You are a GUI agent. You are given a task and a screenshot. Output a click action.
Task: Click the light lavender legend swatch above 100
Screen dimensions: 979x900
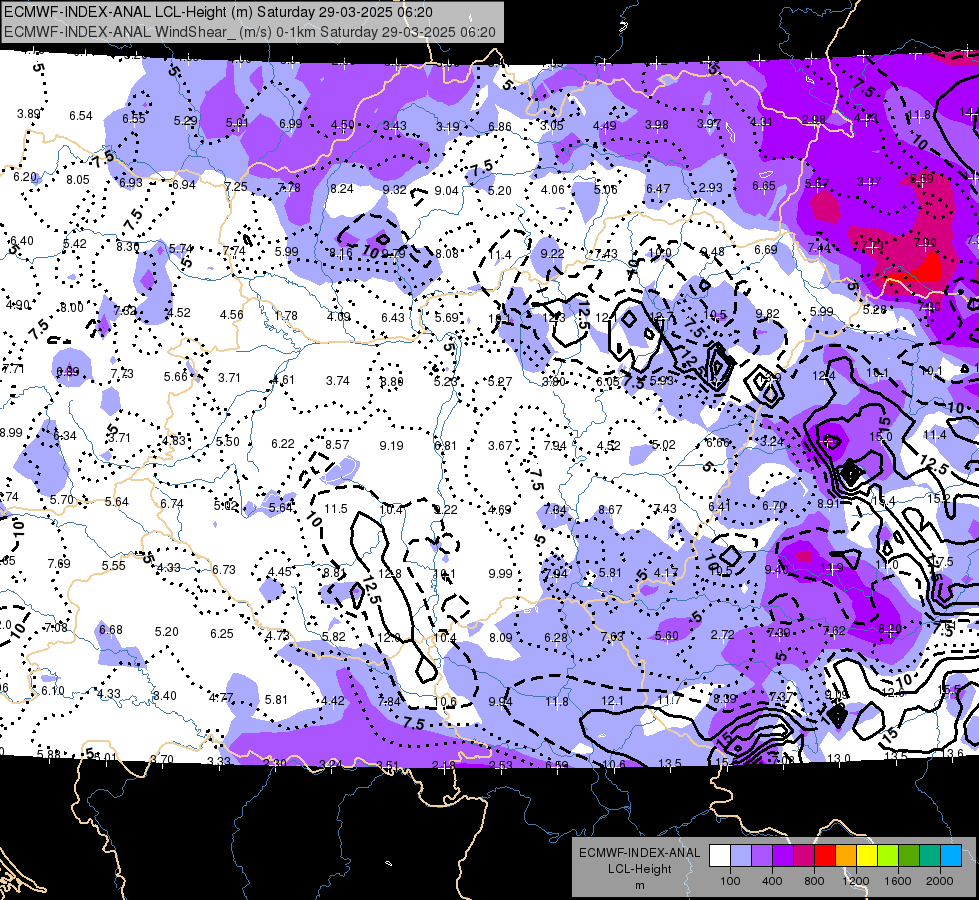coord(741,856)
